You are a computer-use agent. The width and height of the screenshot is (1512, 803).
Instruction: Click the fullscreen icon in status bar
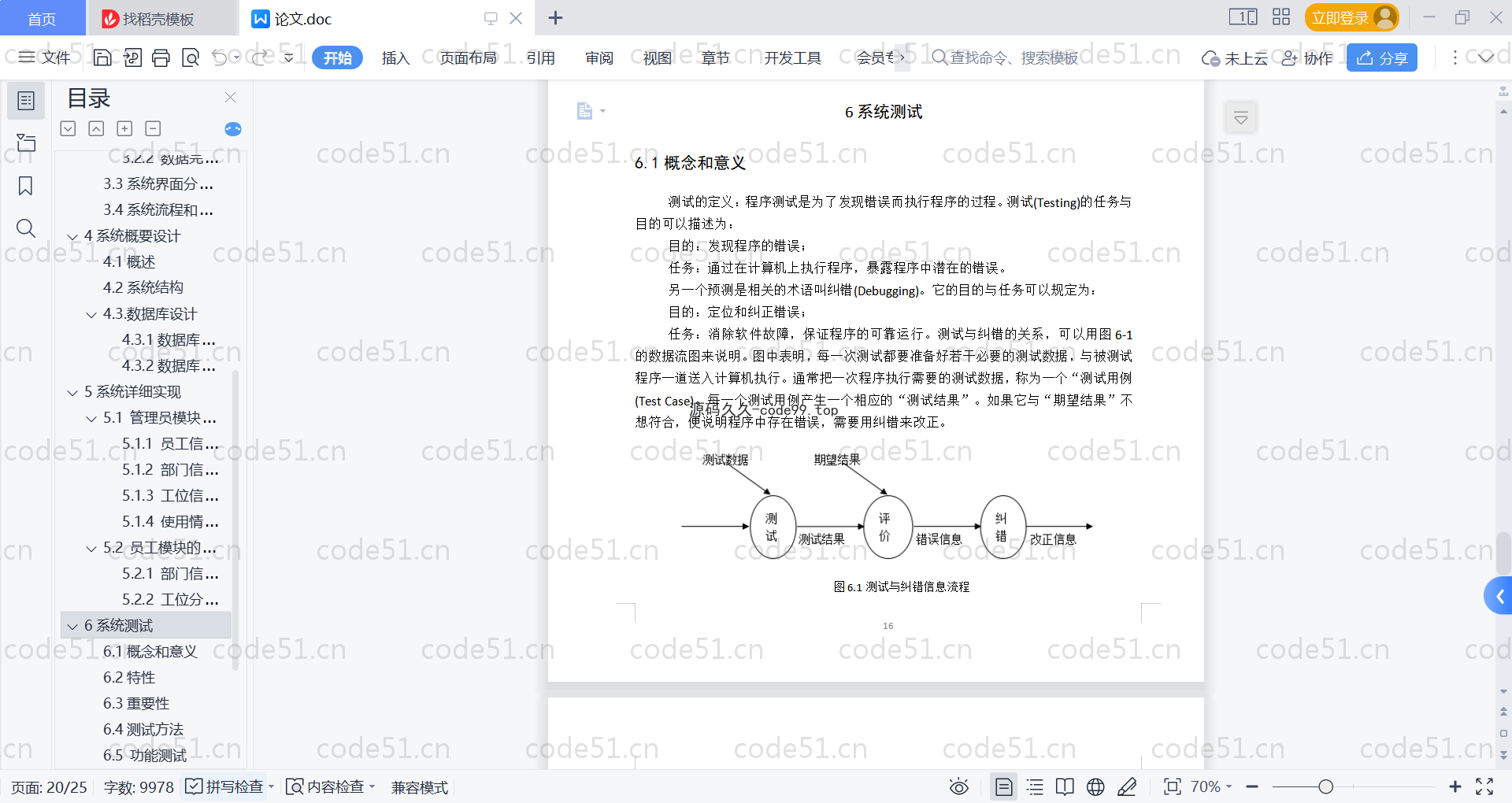point(1484,786)
